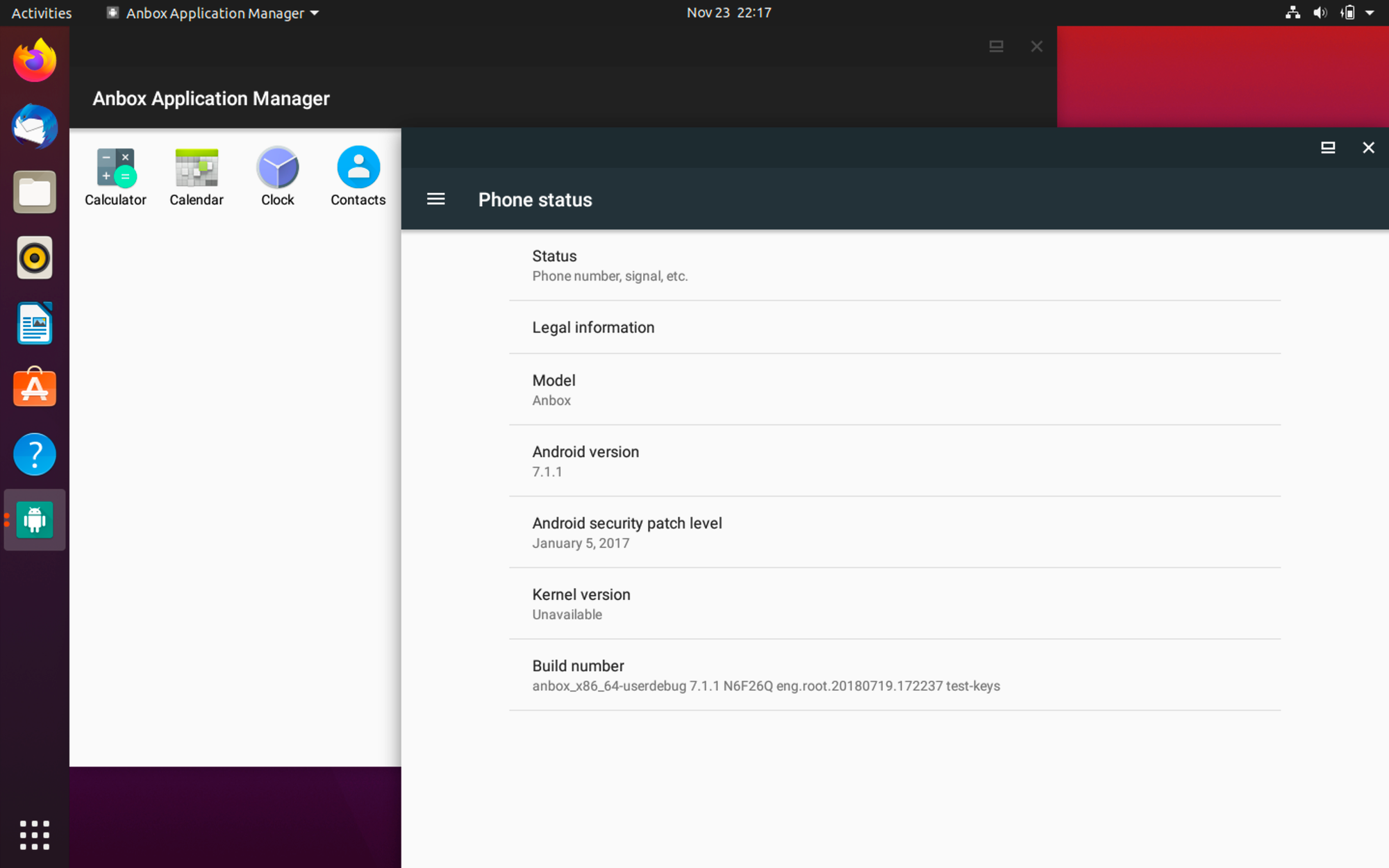Viewport: 1389px width, 868px height.
Task: Click the Phone status title
Action: [x=535, y=200]
